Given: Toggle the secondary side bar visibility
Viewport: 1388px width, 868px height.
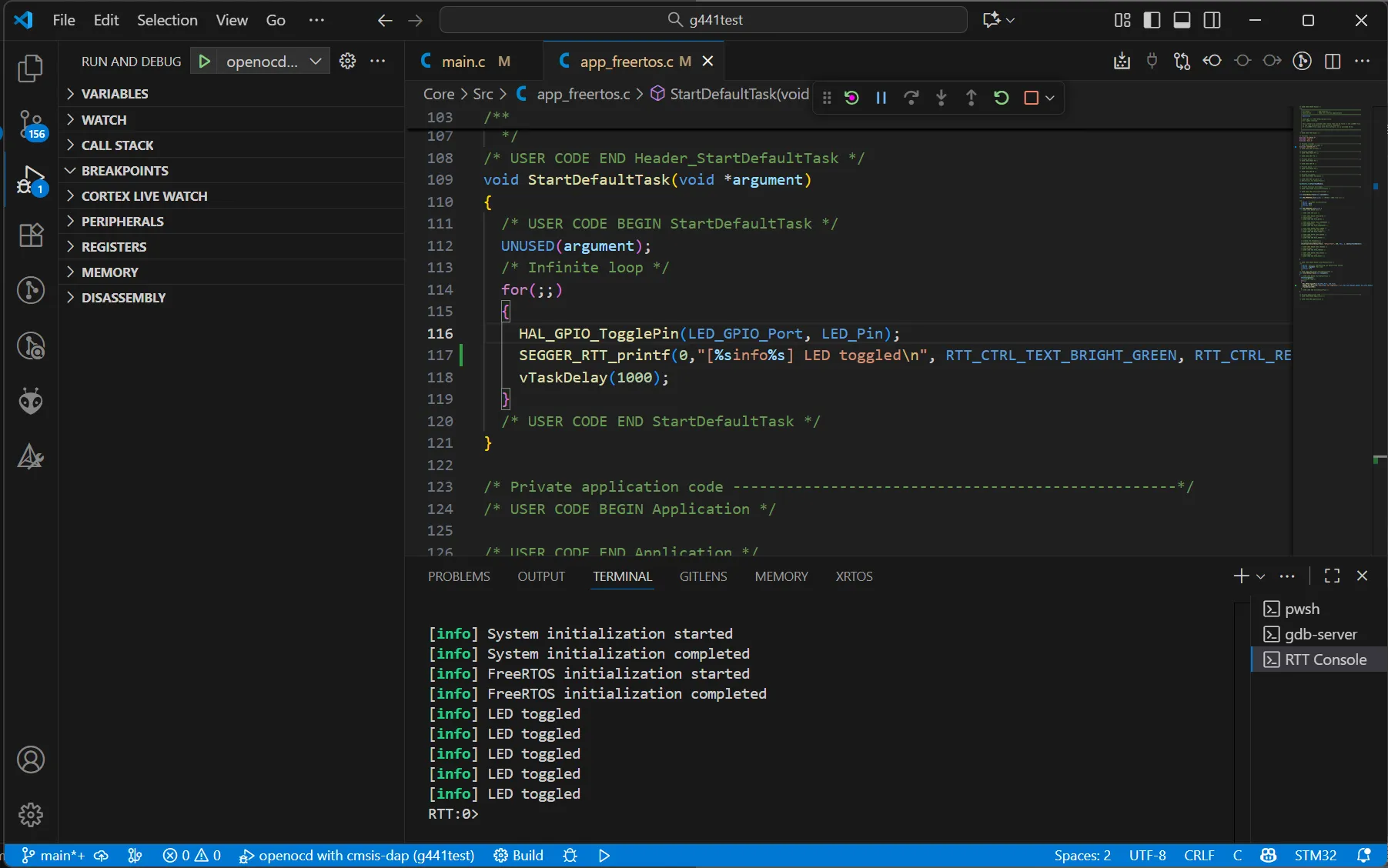Looking at the screenshot, I should click(x=1212, y=21).
